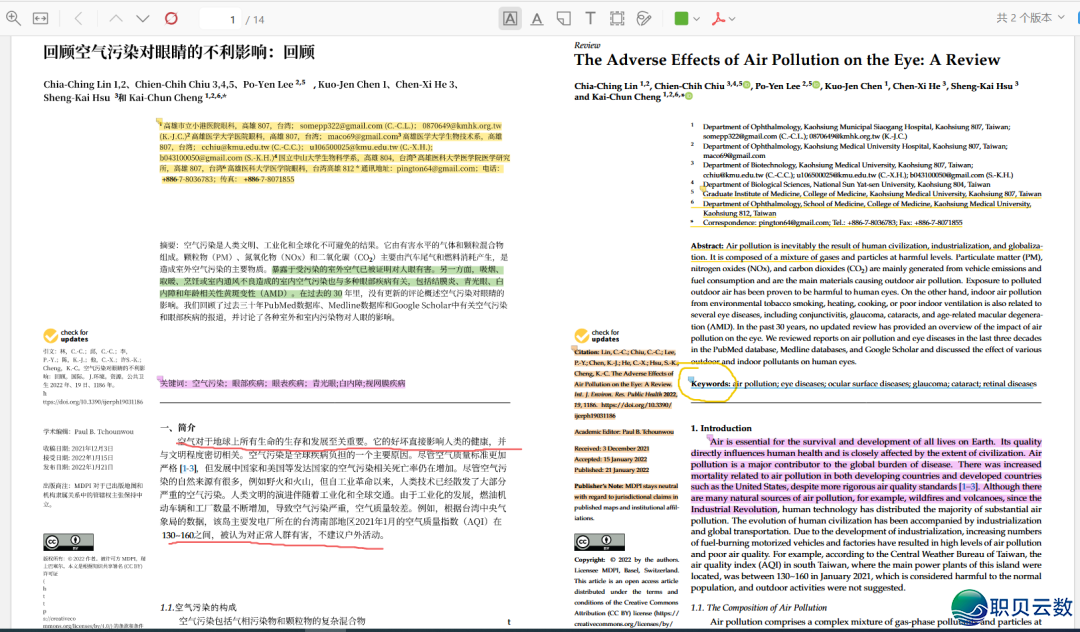Viewport: 1080px width, 632px height.
Task: Select the freehand drawing pen tool
Action: tap(643, 17)
